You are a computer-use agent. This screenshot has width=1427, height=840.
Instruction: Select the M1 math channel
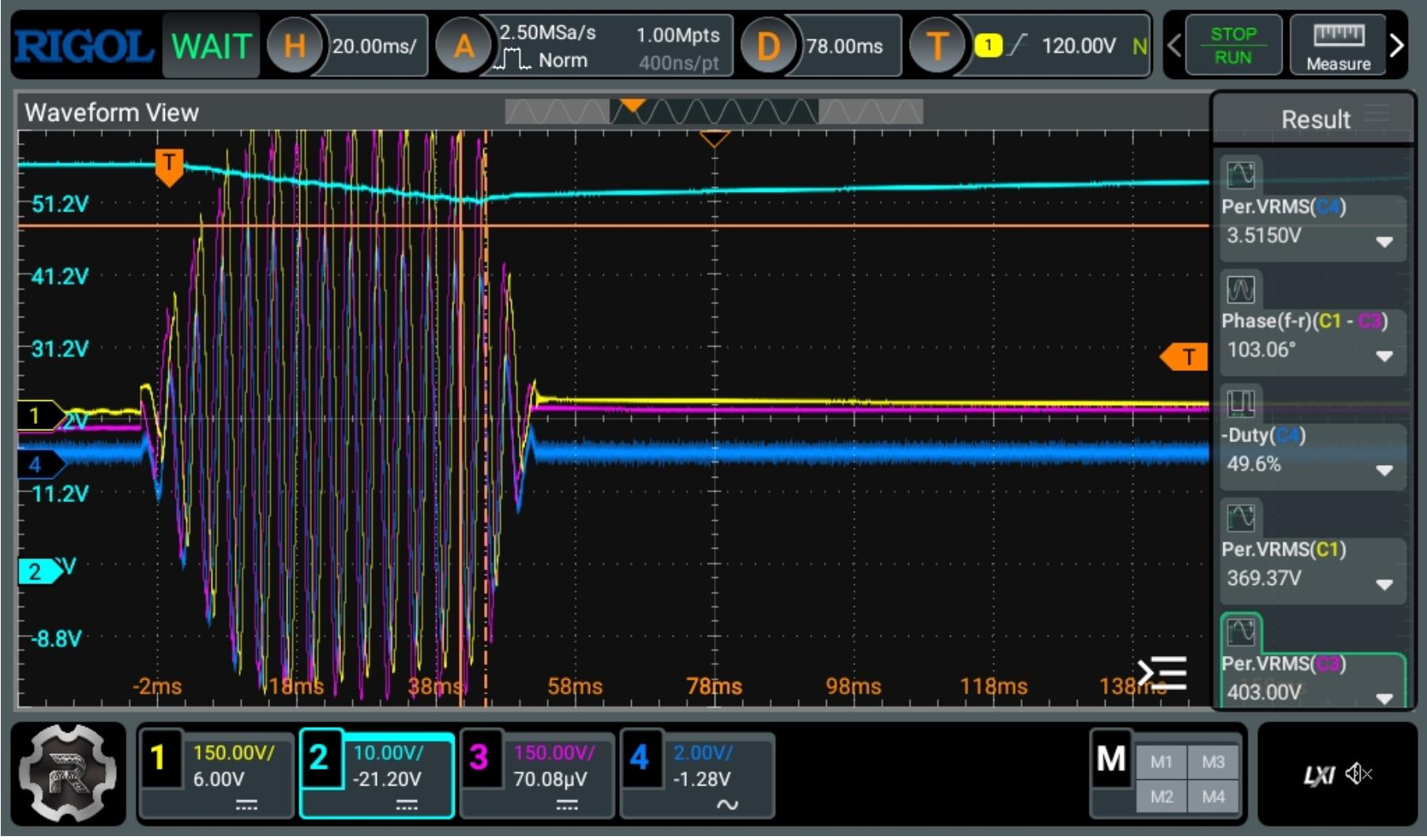(x=1160, y=762)
